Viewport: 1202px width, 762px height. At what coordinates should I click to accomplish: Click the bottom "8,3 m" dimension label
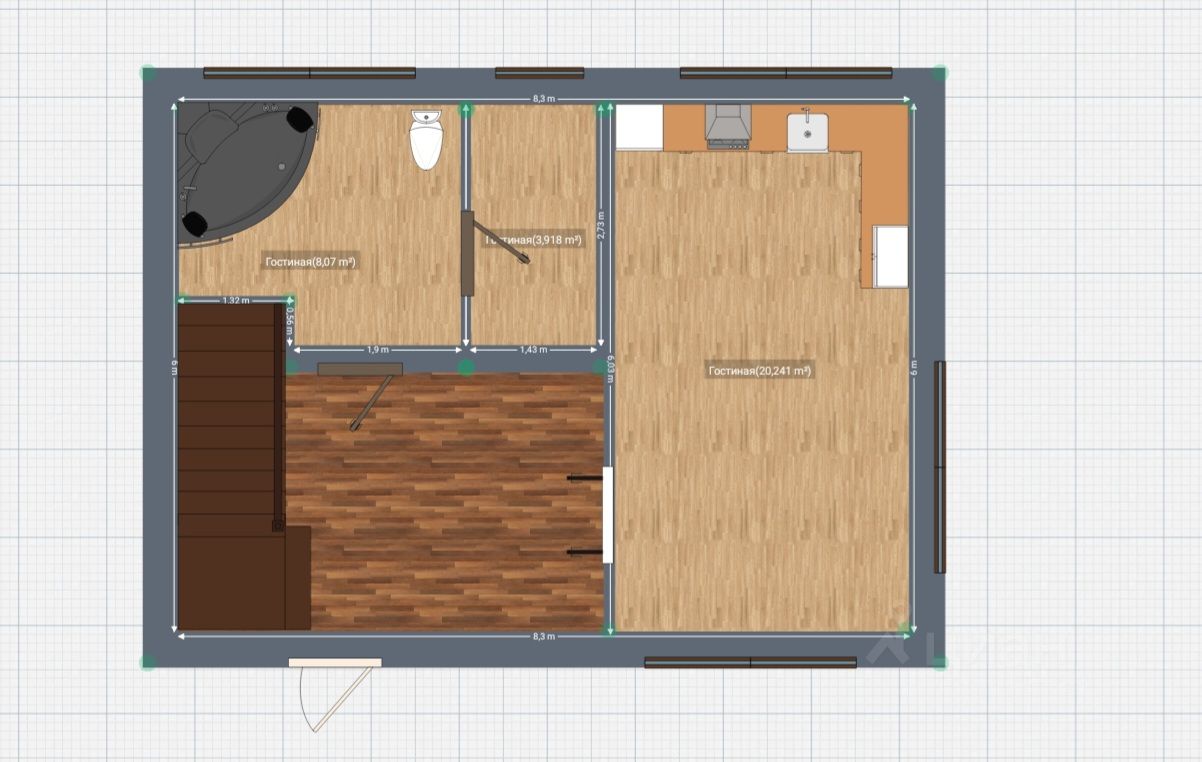click(544, 636)
